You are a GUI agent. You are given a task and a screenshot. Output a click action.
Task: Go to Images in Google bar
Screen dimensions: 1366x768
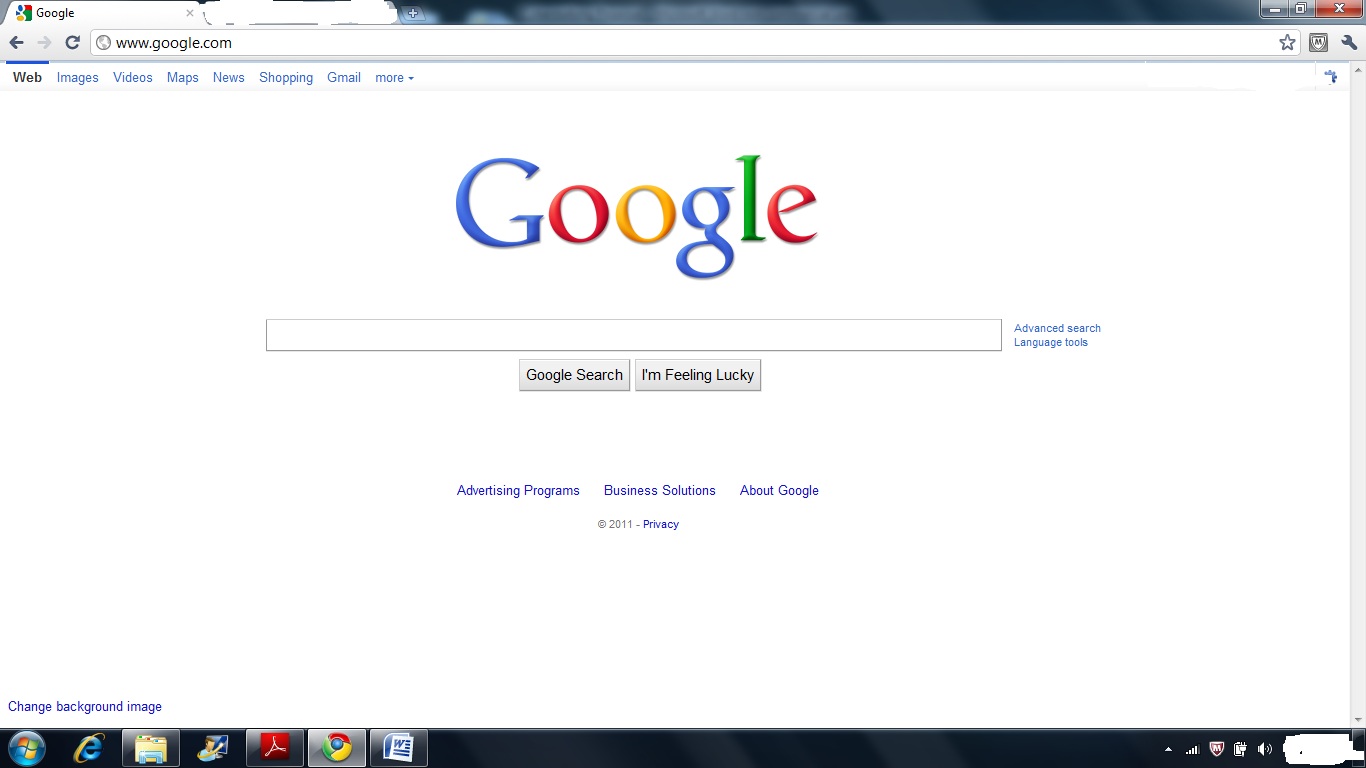tap(77, 77)
